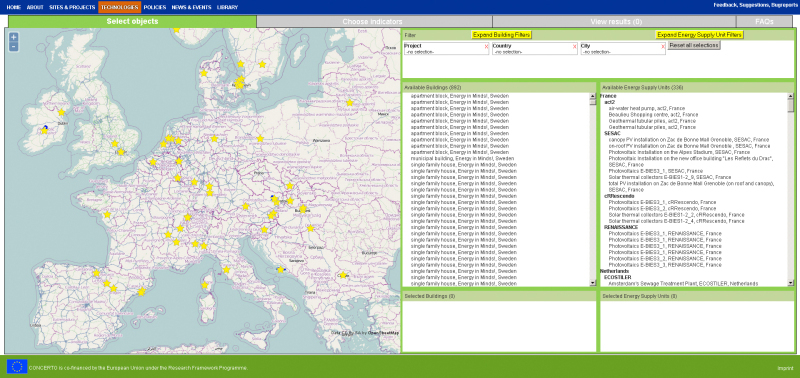This screenshot has height=378, width=800.
Task: Select canope PV installation on Zac de Bonne
Action: coord(689,140)
